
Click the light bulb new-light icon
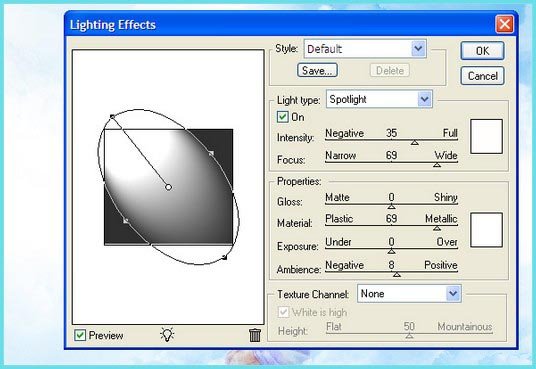pyautogui.click(x=167, y=334)
